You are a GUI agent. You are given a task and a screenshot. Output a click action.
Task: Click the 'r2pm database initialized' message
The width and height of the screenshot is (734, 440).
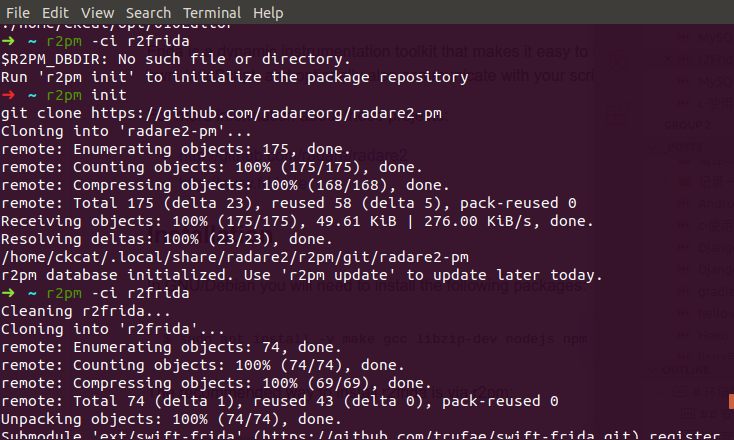(300, 274)
